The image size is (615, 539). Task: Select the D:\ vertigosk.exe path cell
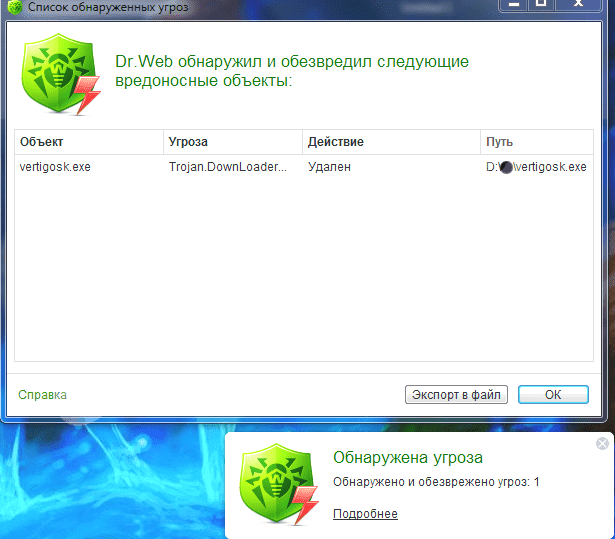(x=536, y=167)
